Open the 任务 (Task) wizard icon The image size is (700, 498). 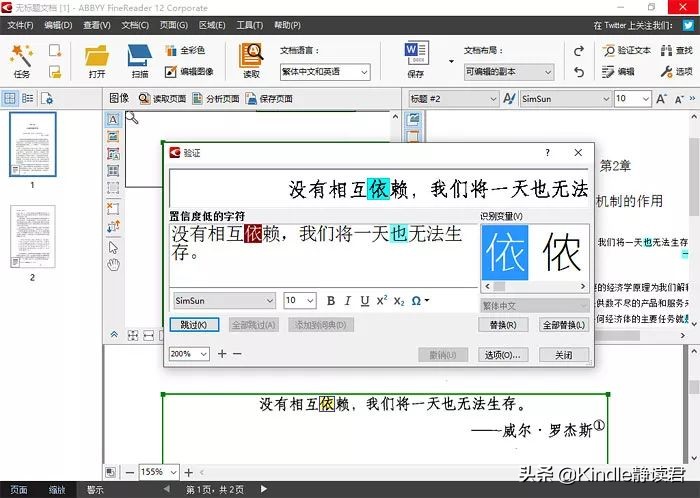coord(21,60)
